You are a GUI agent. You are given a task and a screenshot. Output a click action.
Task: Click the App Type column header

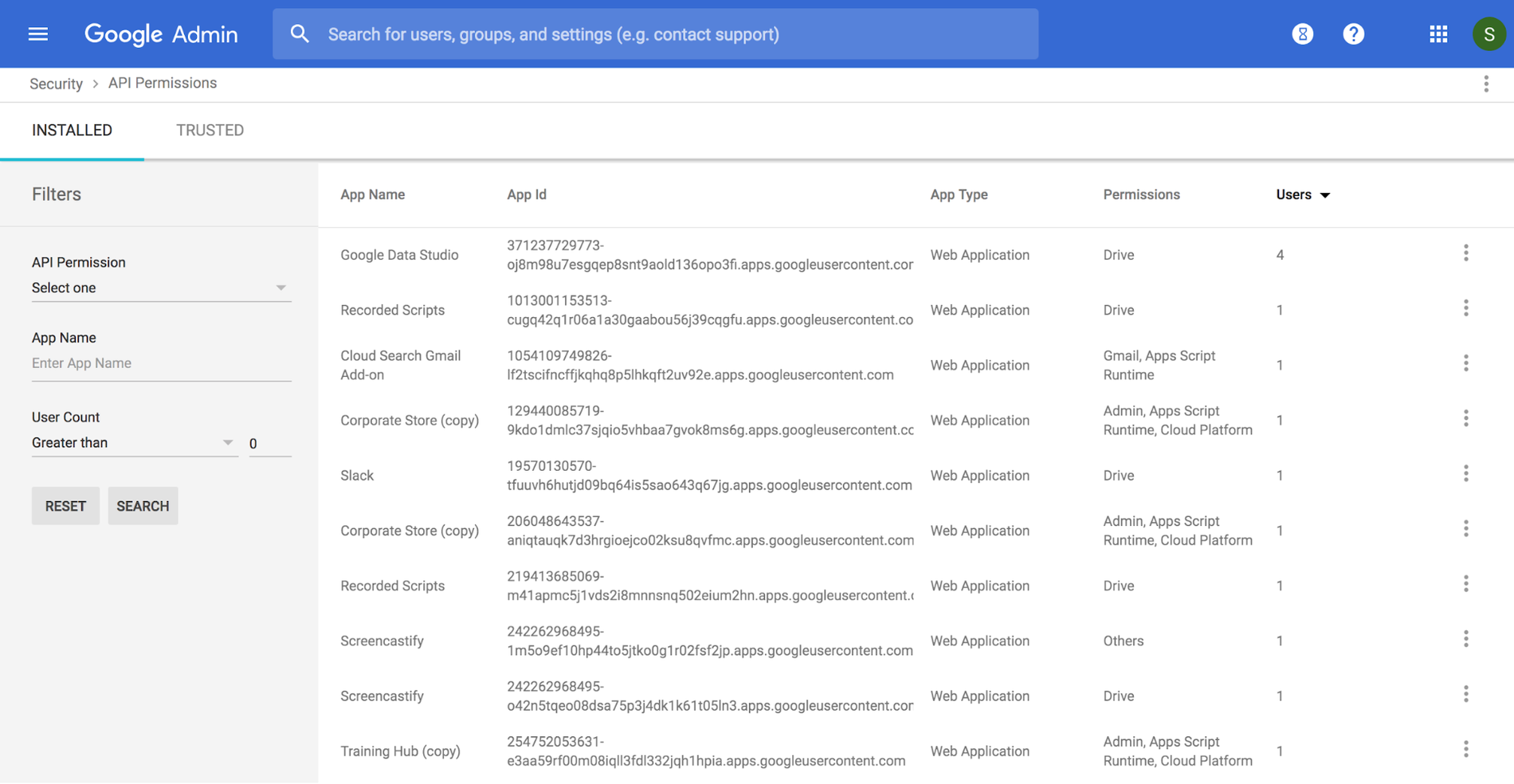point(959,194)
